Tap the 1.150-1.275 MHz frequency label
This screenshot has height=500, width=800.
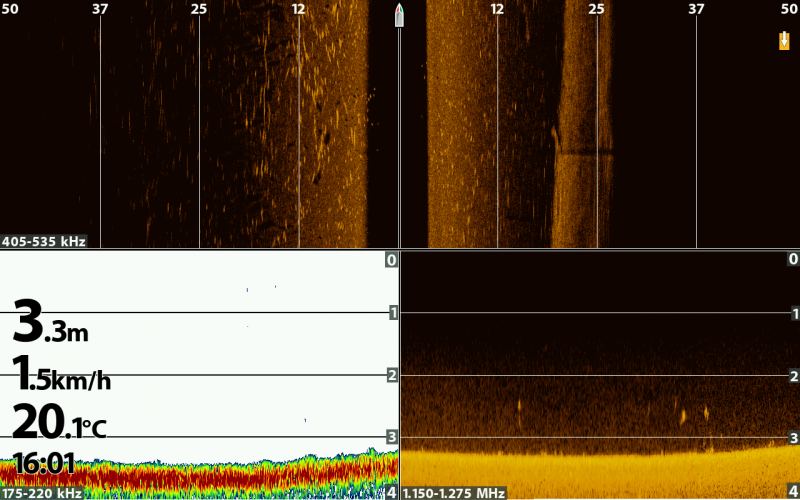454,493
